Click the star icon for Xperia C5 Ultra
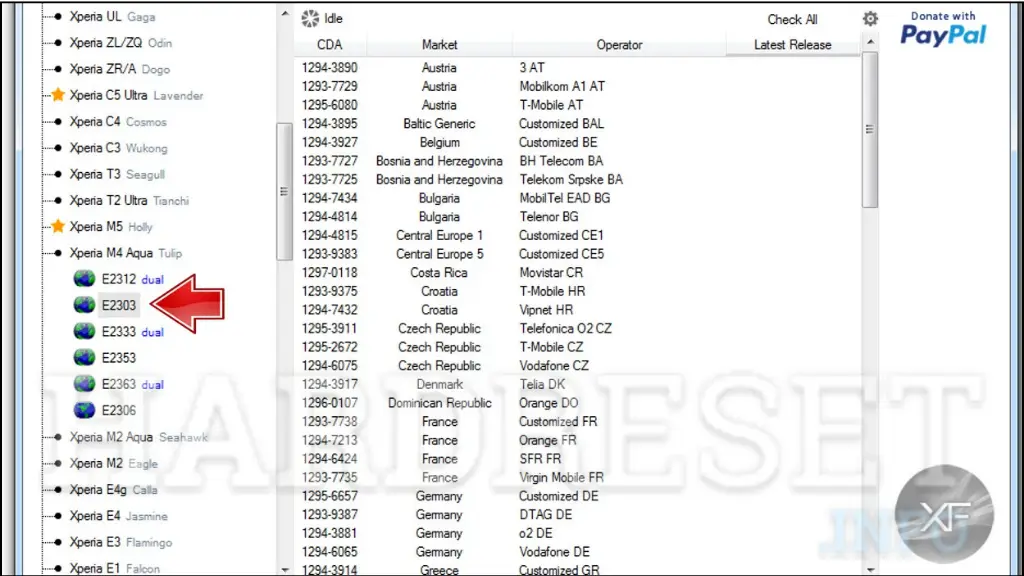This screenshot has width=1024, height=576. [x=58, y=95]
